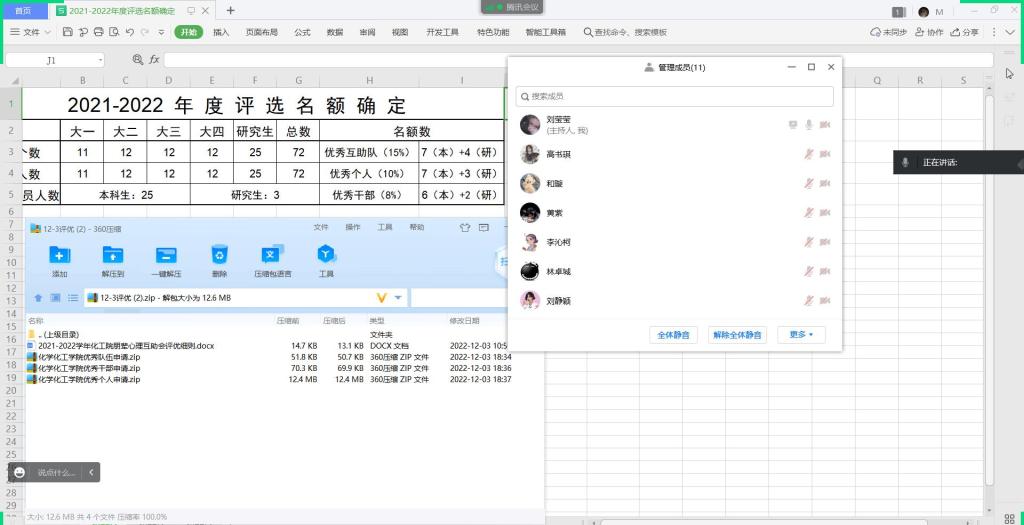Image resolution: width=1024 pixels, height=525 pixels.
Task: Click the 添加 (Add) icon in 360压缩
Action: click(x=59, y=256)
